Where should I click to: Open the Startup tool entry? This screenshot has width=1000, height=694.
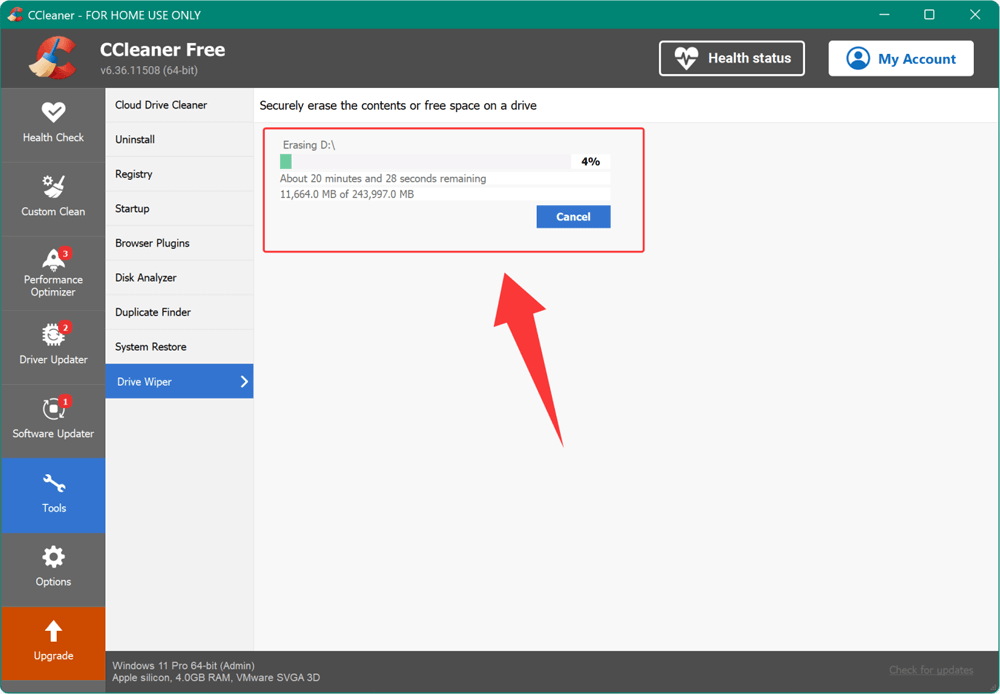tap(132, 209)
